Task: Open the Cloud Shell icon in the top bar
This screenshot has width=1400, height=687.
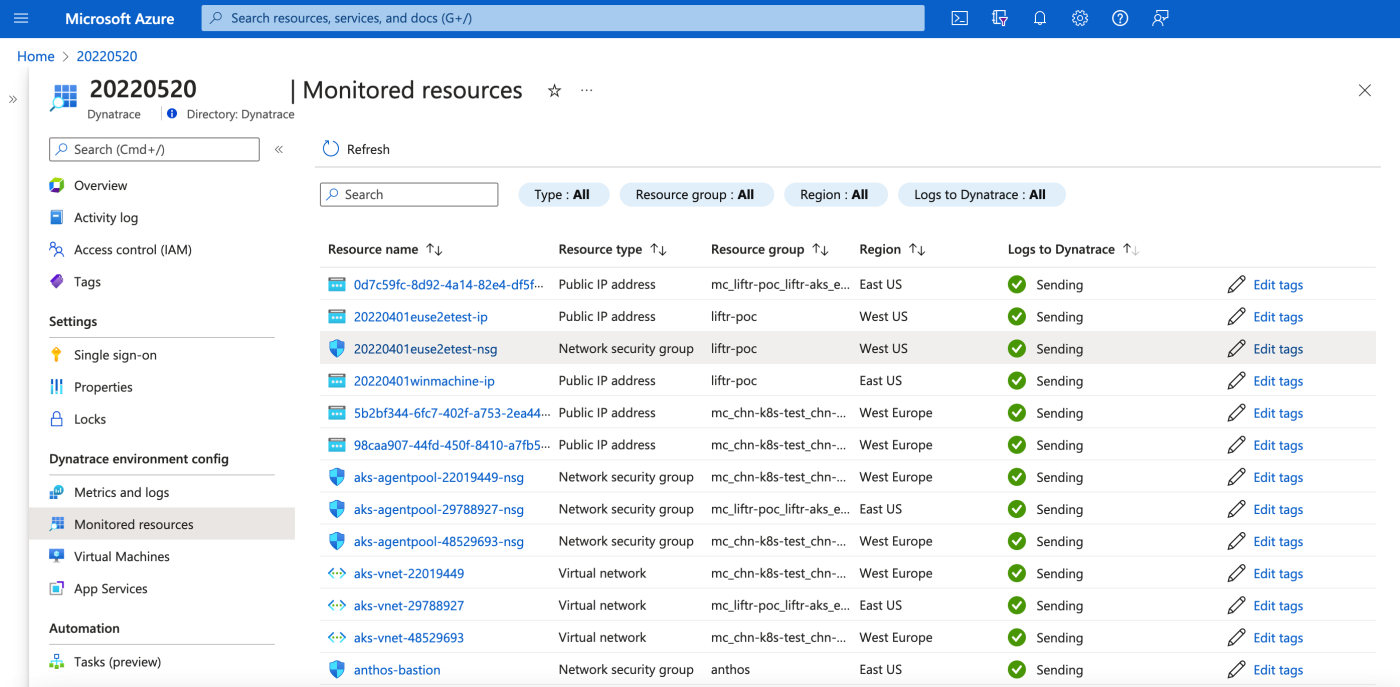Action: click(x=959, y=17)
